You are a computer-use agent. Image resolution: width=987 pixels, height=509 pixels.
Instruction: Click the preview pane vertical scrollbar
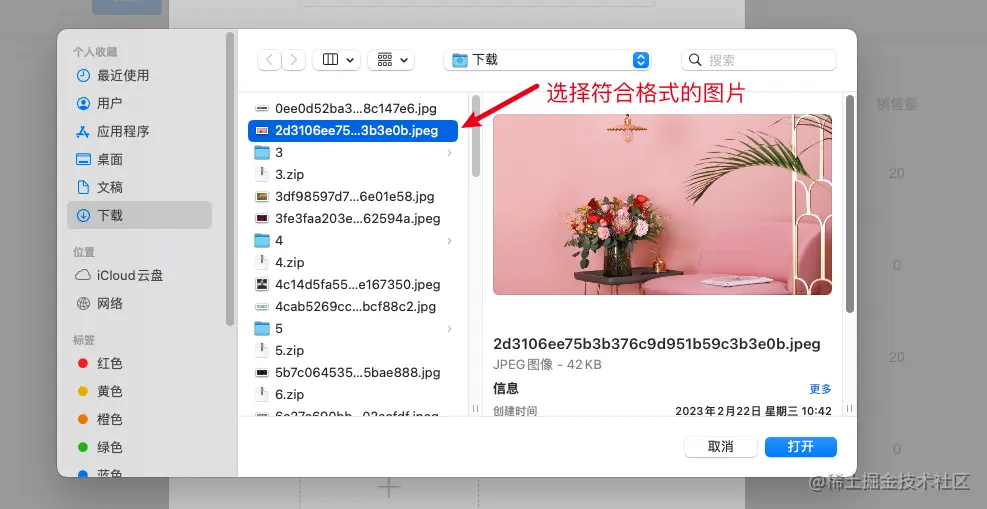click(850, 203)
